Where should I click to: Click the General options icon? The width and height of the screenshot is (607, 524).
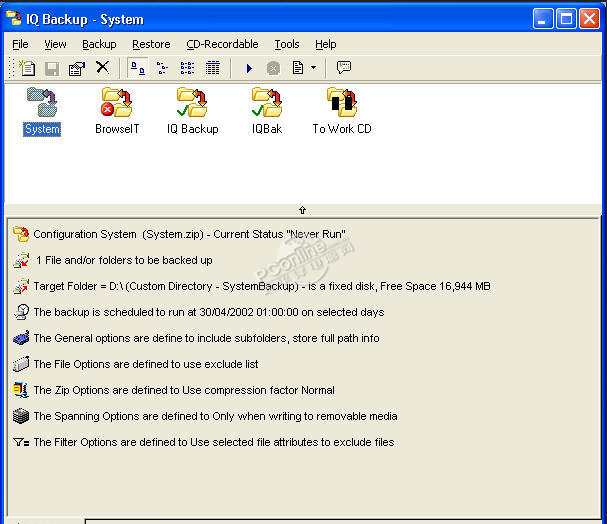21,338
